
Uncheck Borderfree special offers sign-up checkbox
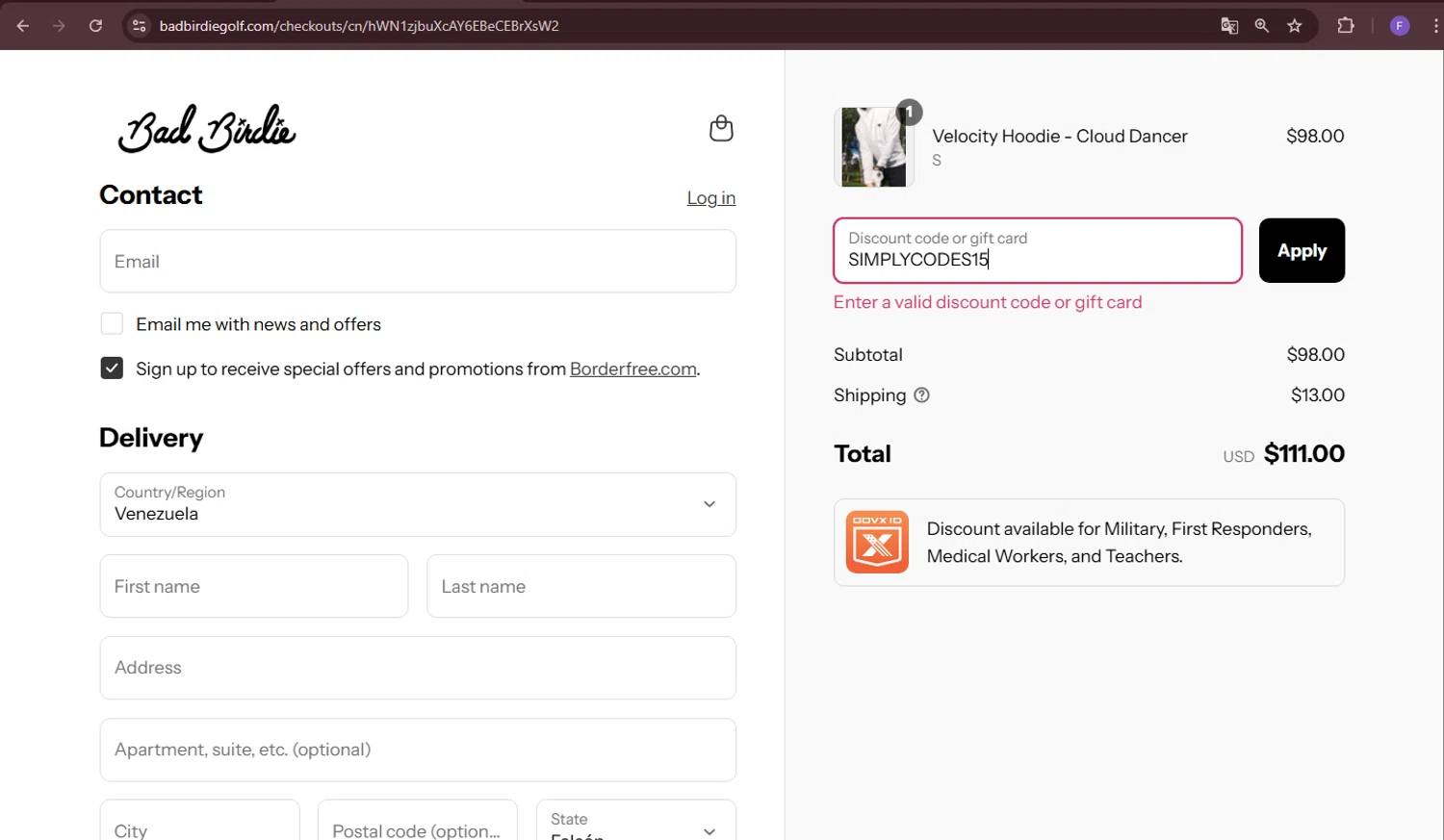(x=112, y=369)
